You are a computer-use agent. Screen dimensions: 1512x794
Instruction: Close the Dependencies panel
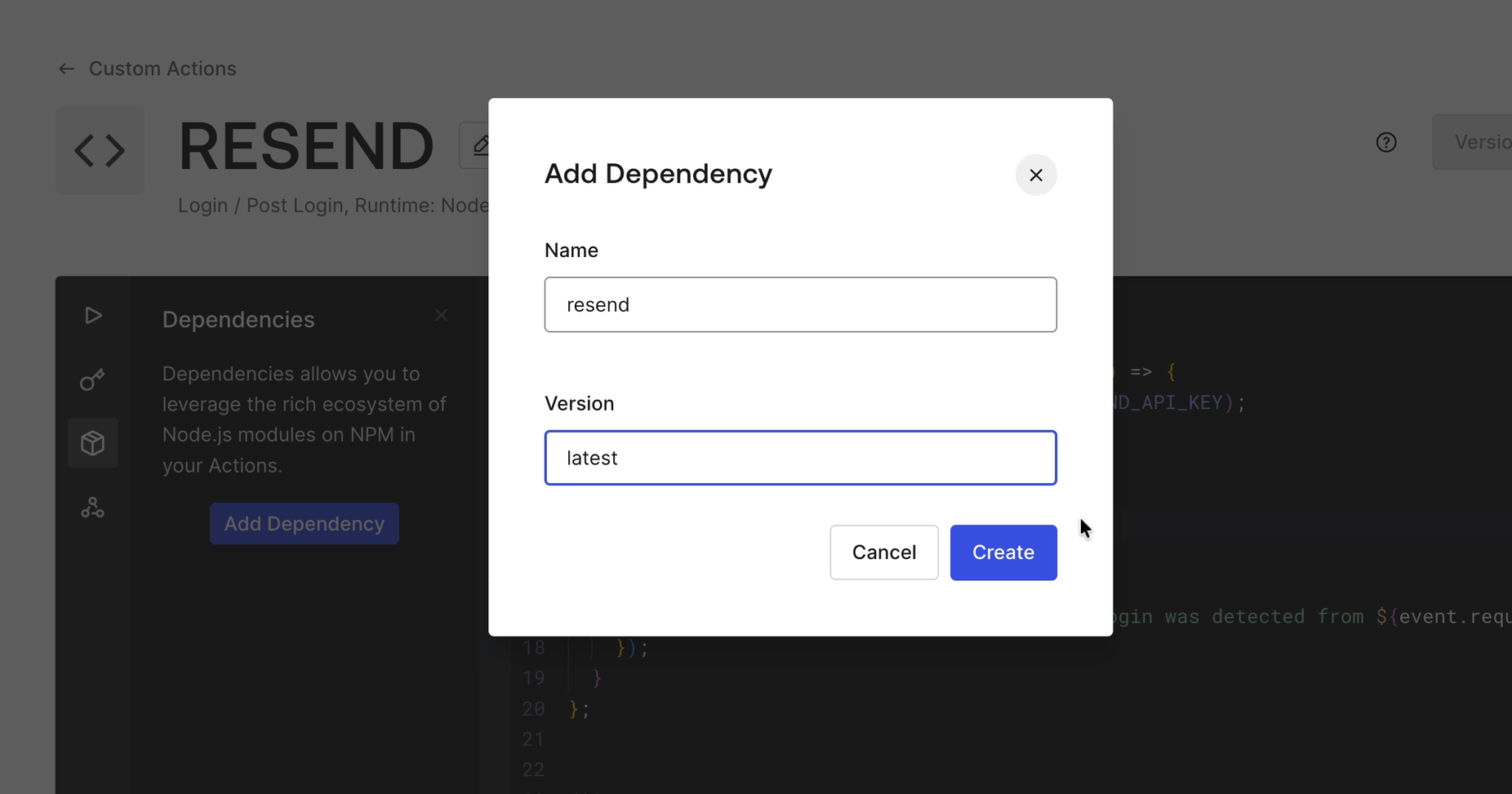pyautogui.click(x=442, y=315)
